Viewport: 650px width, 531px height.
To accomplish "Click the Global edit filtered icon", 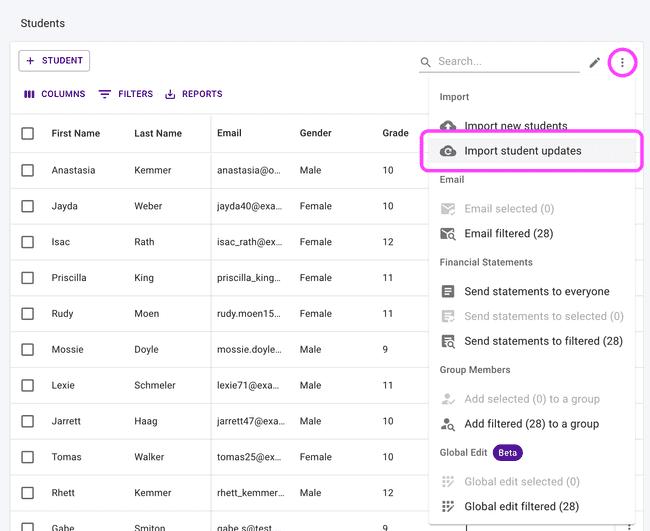I will (448, 507).
